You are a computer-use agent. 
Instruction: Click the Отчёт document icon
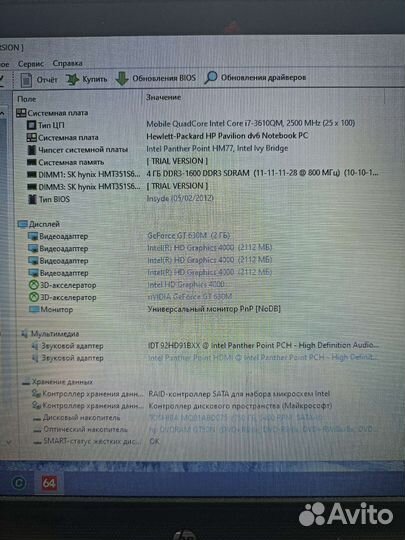click(x=26, y=80)
